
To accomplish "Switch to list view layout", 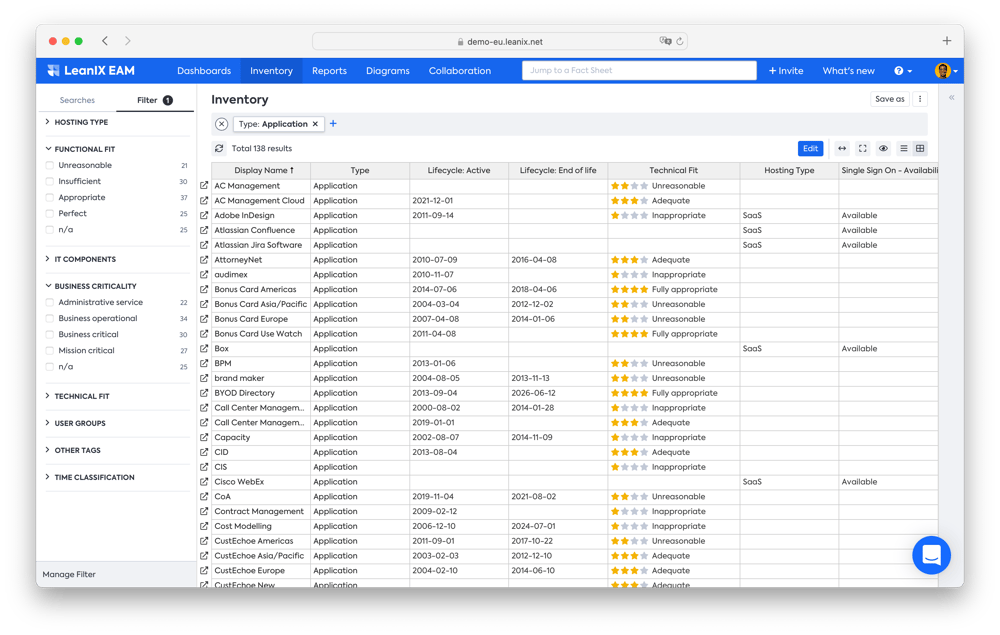I will [904, 148].
